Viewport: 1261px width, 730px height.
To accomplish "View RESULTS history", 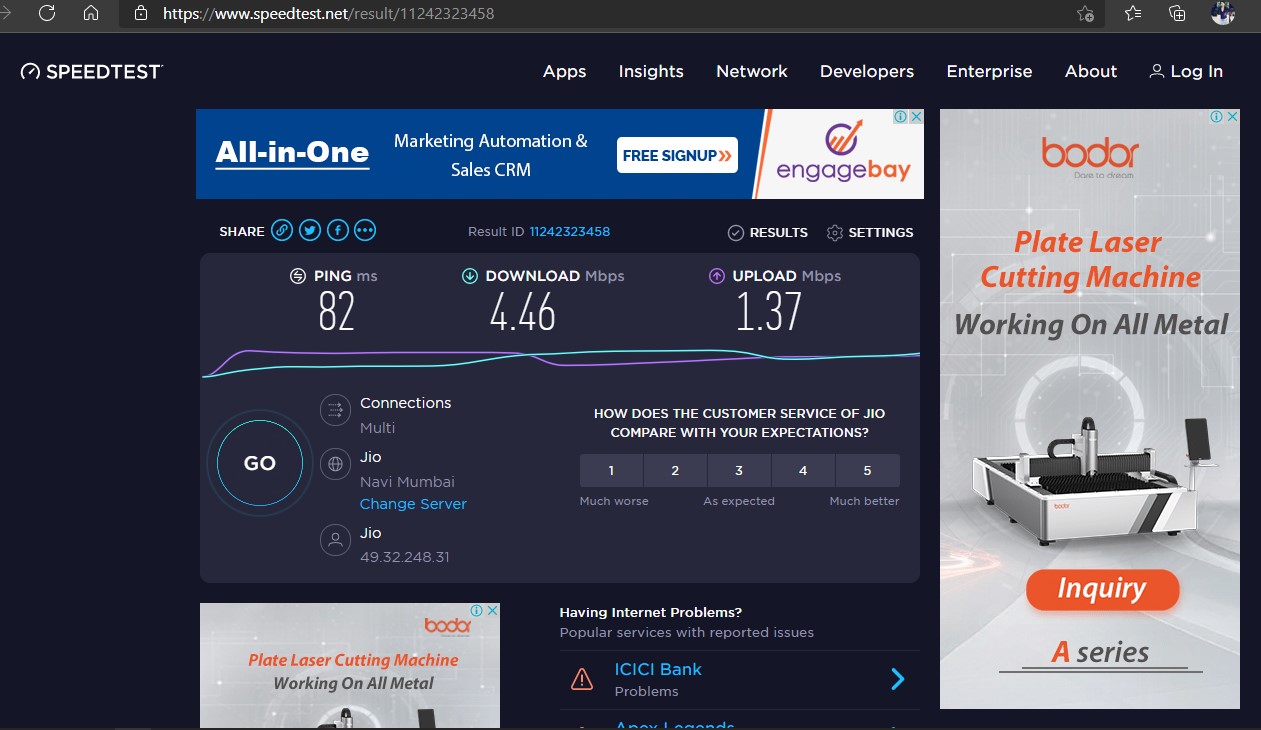I will 768,233.
